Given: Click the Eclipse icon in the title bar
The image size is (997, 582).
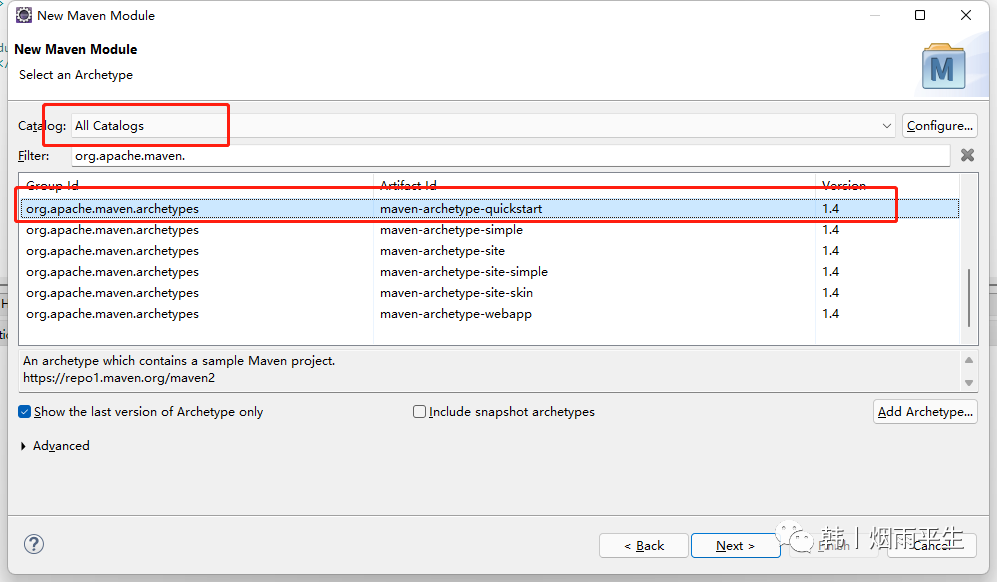Looking at the screenshot, I should tap(24, 15).
